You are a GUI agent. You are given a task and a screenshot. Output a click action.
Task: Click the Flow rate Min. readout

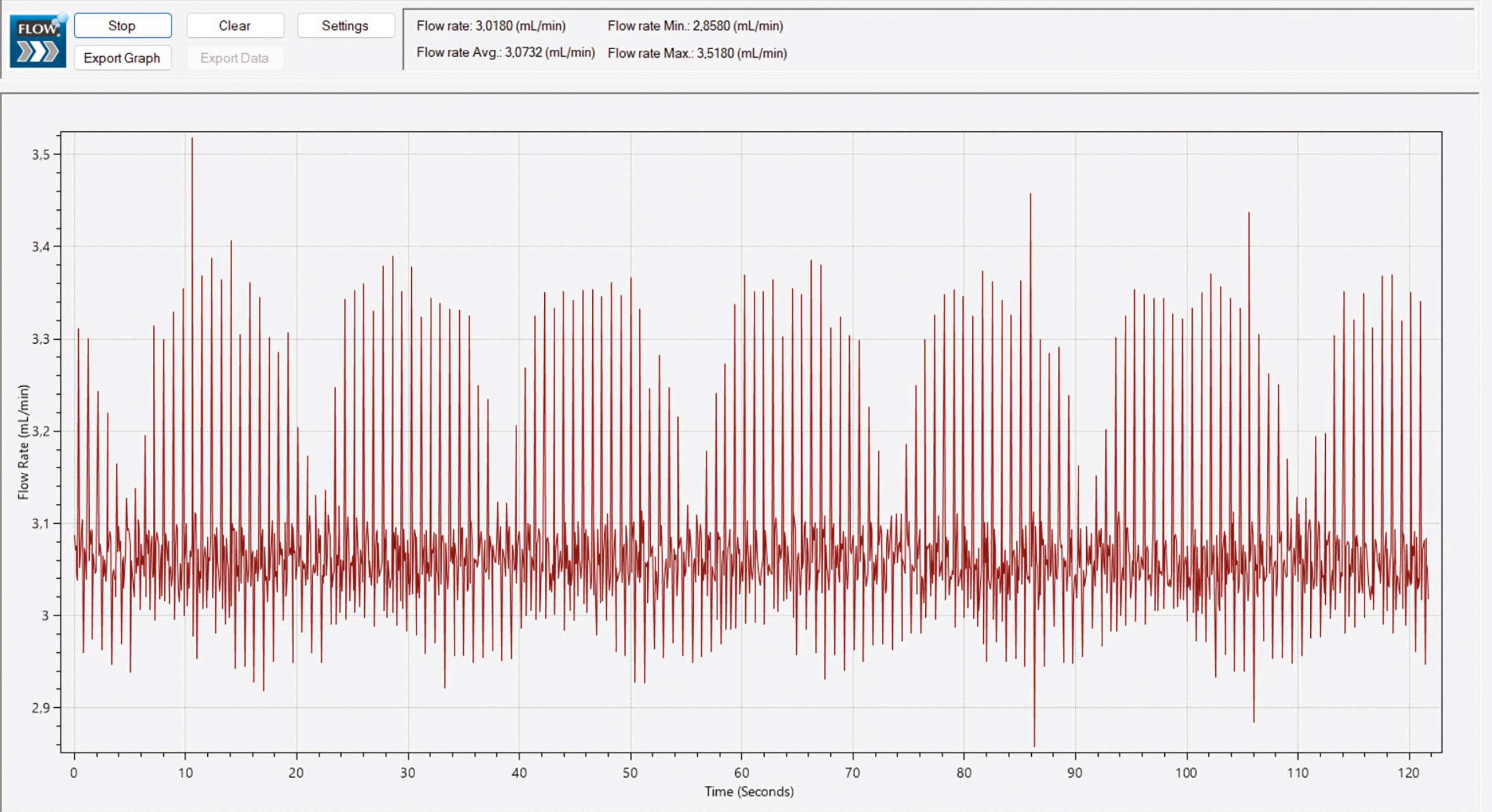pos(695,26)
